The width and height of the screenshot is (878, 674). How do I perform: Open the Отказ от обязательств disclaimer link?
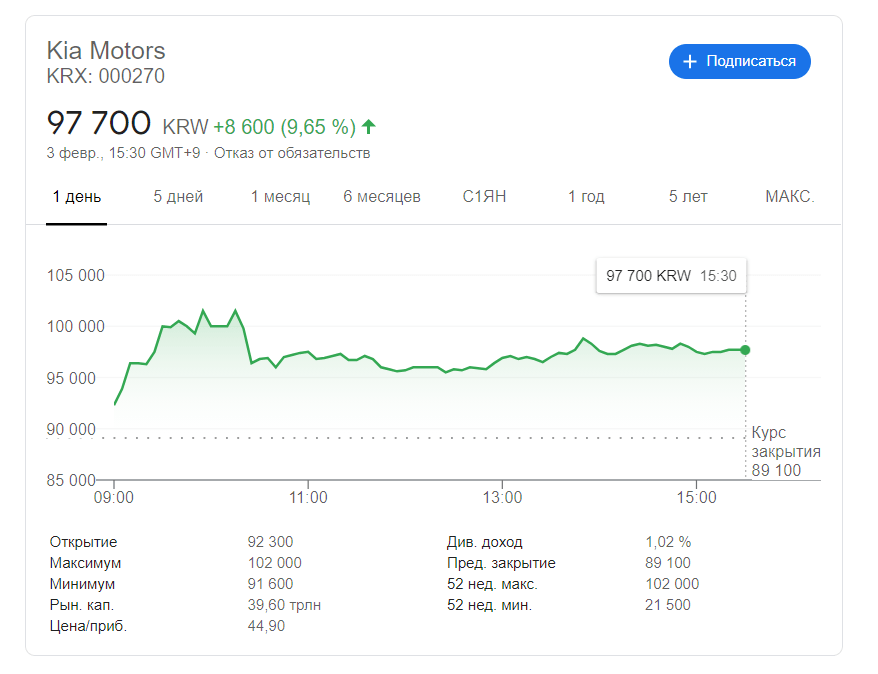(292, 153)
